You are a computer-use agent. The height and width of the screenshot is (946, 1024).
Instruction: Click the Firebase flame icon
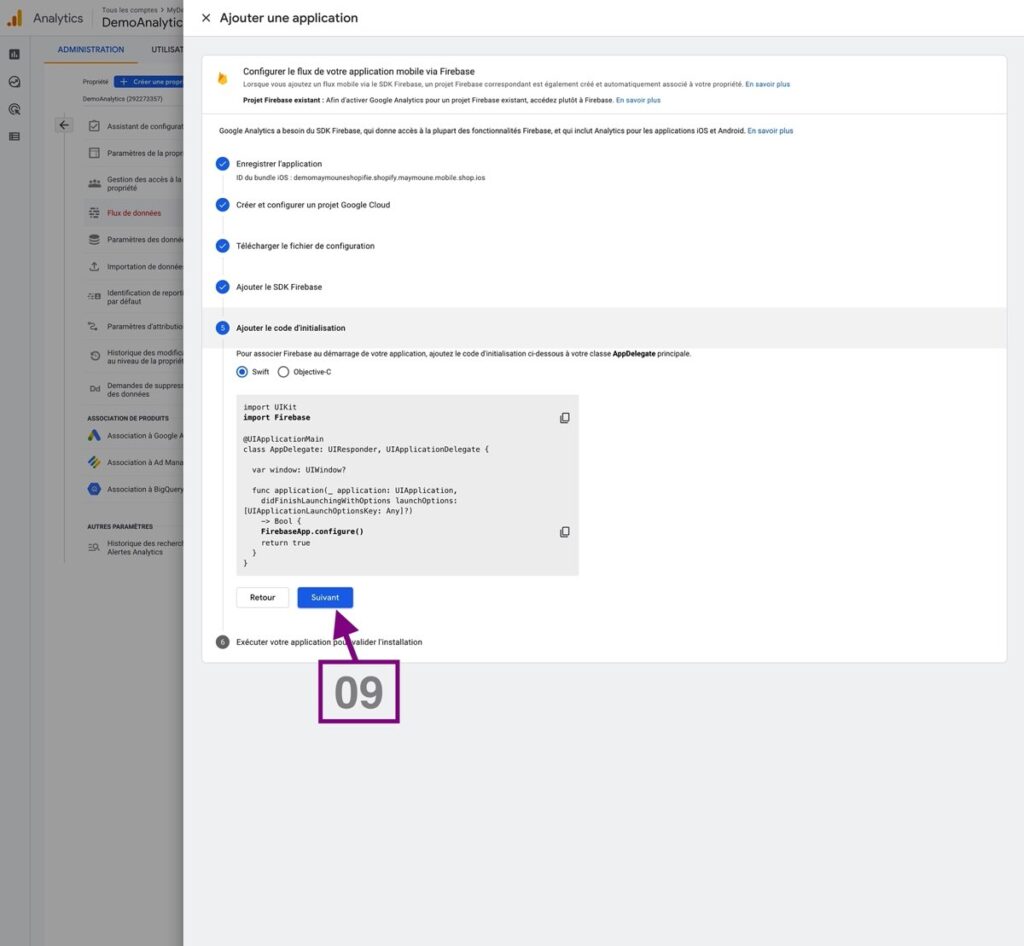point(223,78)
